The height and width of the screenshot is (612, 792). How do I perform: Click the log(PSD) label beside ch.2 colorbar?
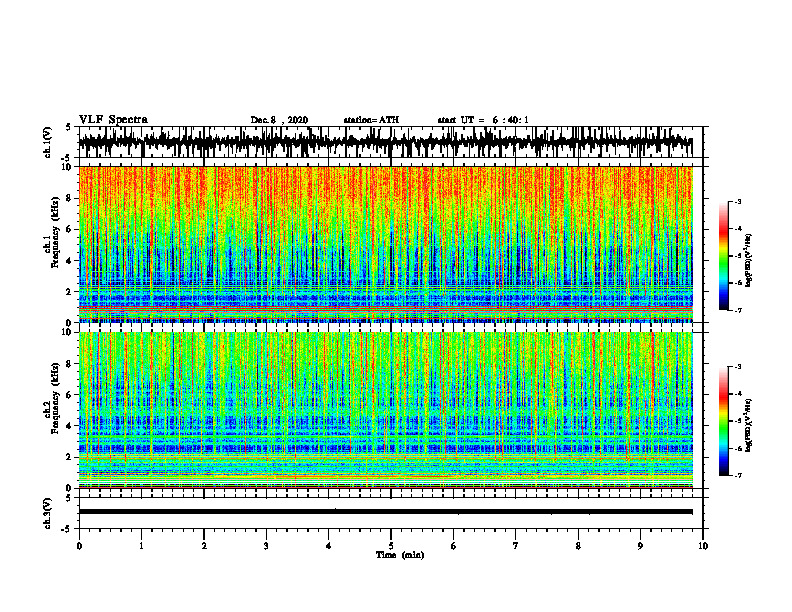[x=749, y=425]
